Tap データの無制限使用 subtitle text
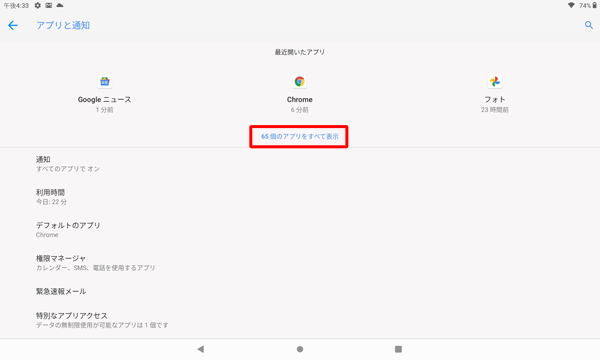Screen dimensions: 600x360 [102, 325]
